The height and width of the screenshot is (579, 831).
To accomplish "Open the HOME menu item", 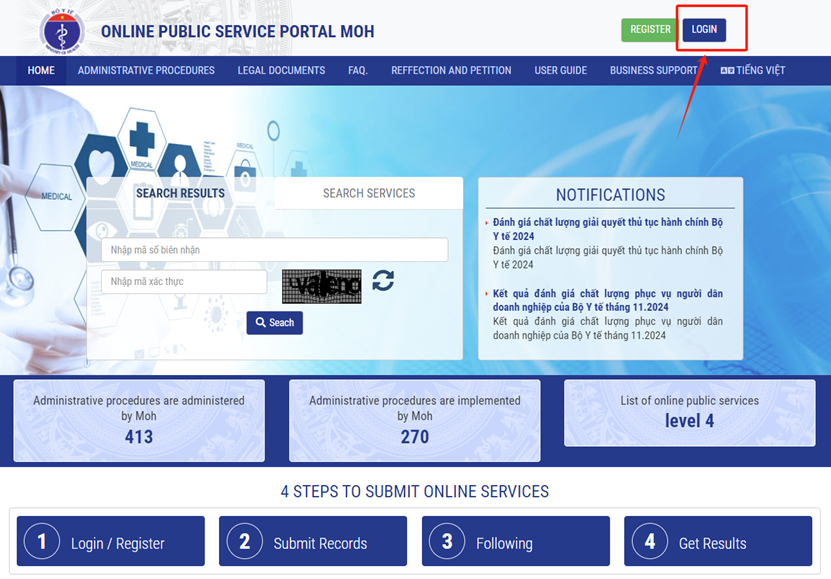I will pos(41,70).
